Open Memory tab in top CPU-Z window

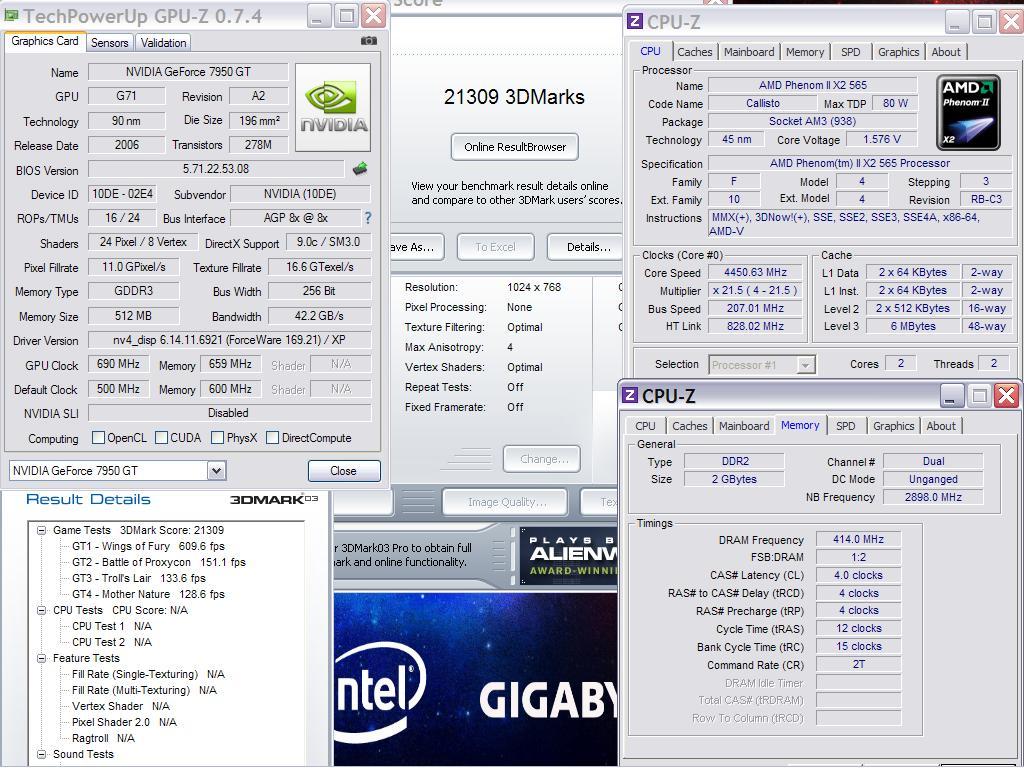(x=805, y=52)
